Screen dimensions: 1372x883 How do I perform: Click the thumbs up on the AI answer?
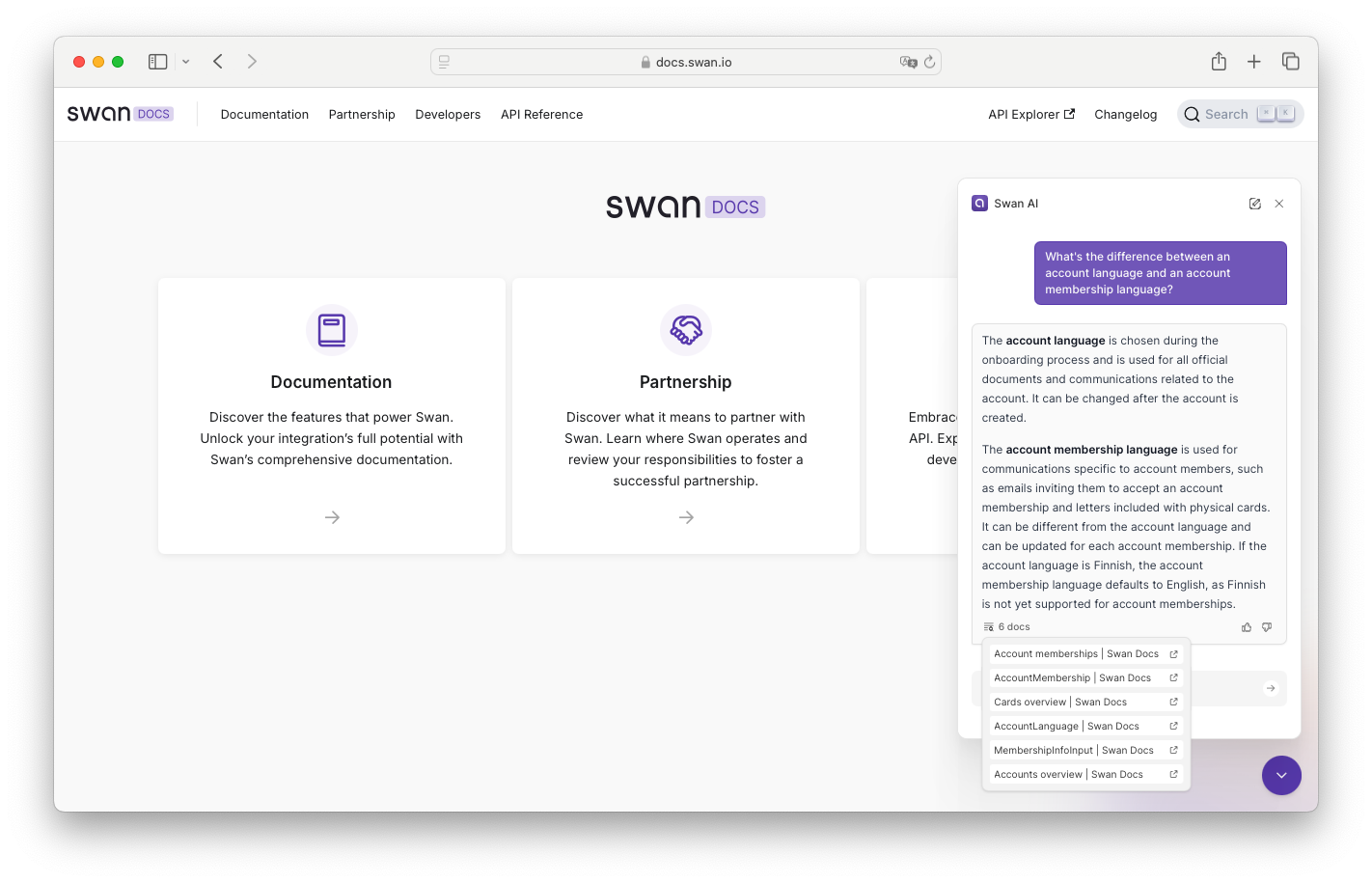point(1247,626)
